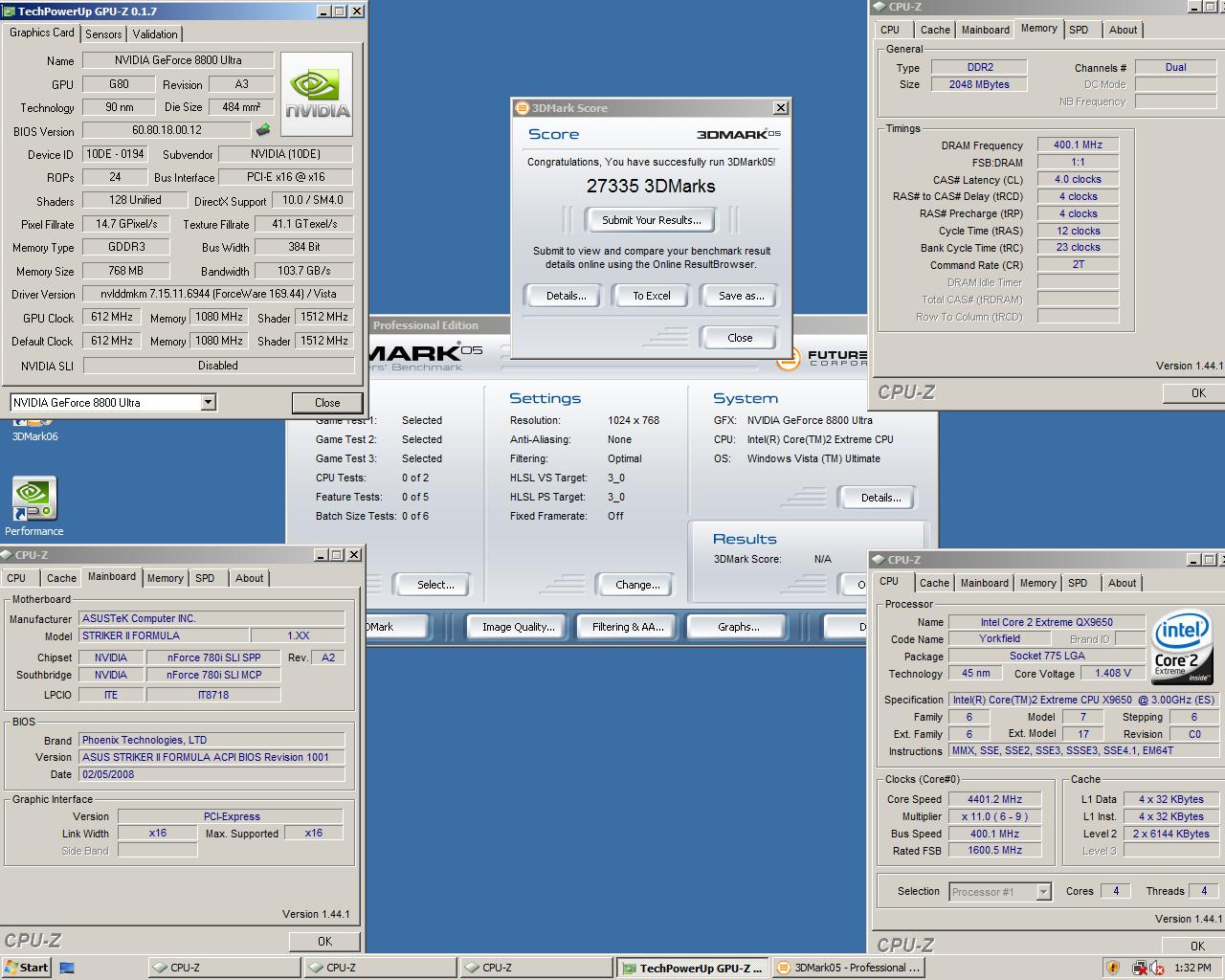Screen dimensions: 1225x980
Task: Open the CPU tab in the Memory CPU-Z window
Action: 890,30
